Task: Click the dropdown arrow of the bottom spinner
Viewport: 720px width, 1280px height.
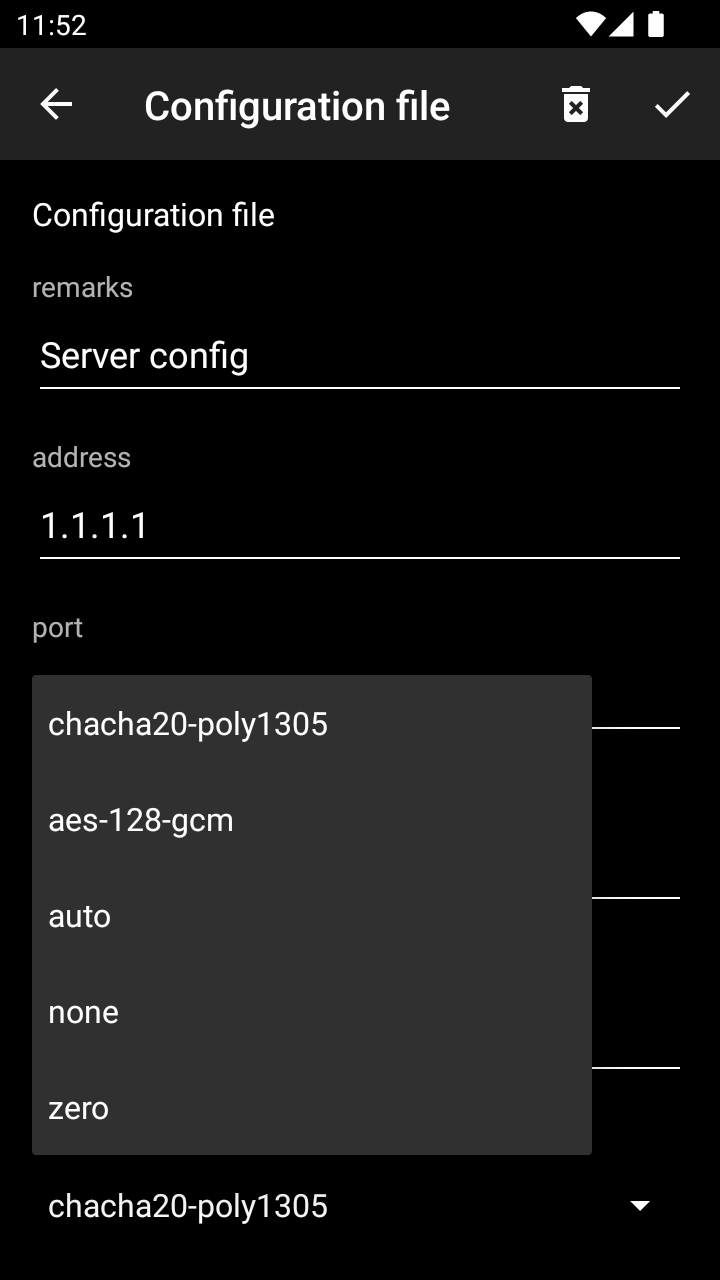Action: pyautogui.click(x=640, y=1206)
